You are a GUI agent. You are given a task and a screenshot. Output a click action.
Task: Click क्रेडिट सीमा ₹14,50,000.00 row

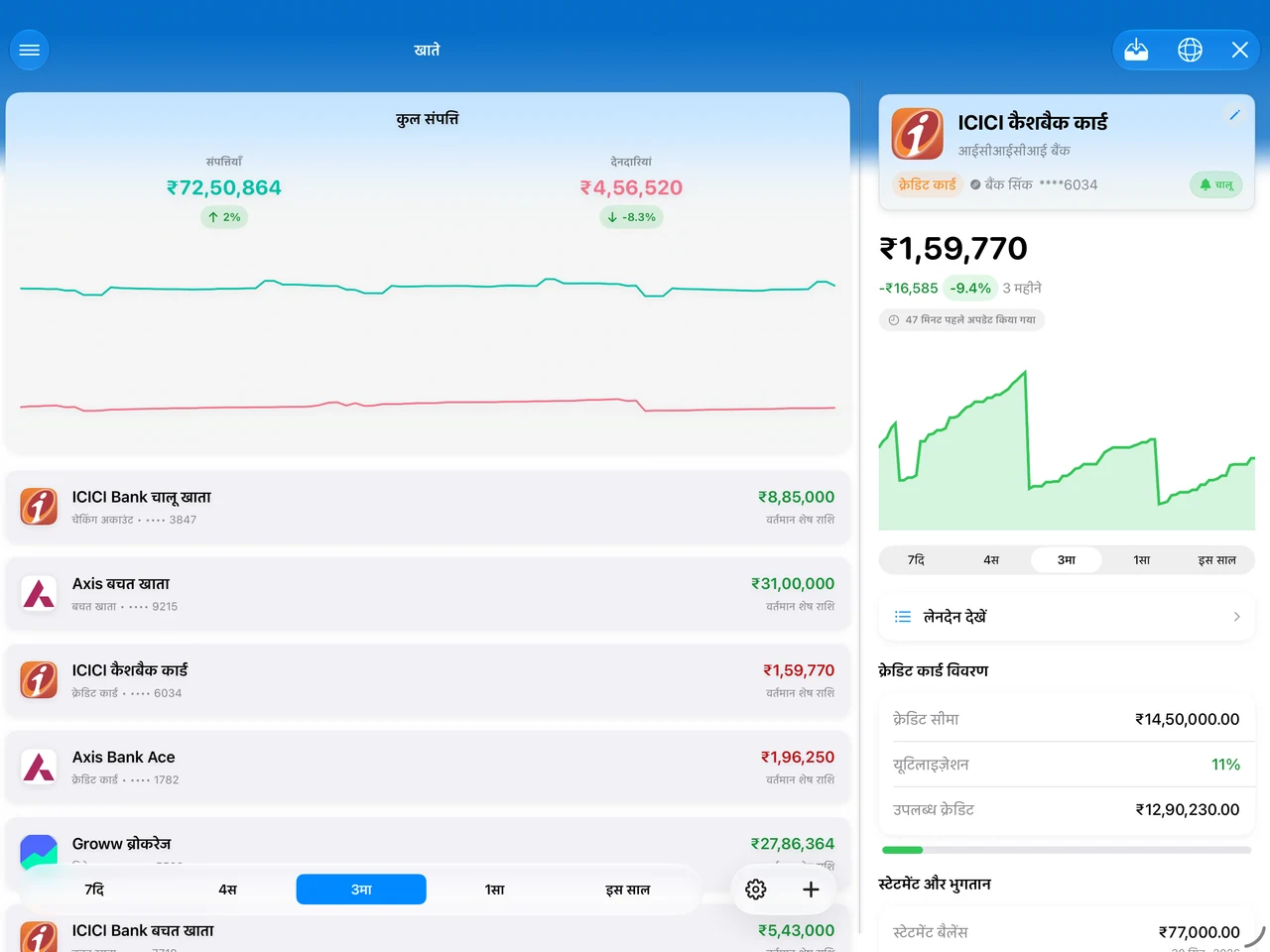click(x=1067, y=719)
